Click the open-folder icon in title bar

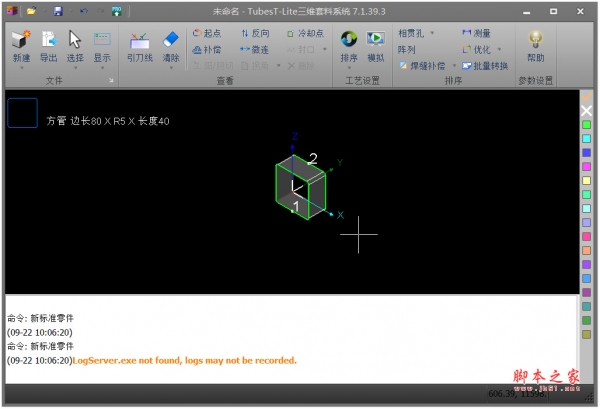pyautogui.click(x=31, y=11)
